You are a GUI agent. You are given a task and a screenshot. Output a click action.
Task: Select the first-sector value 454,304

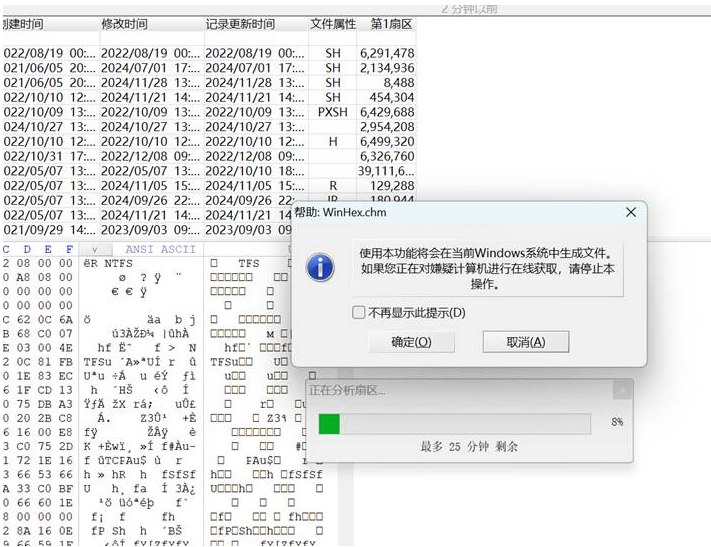[392, 97]
